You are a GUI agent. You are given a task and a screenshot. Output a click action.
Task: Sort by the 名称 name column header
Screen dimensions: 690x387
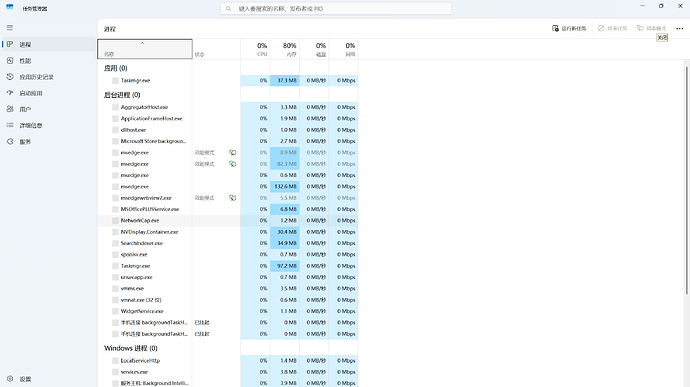tap(145, 49)
